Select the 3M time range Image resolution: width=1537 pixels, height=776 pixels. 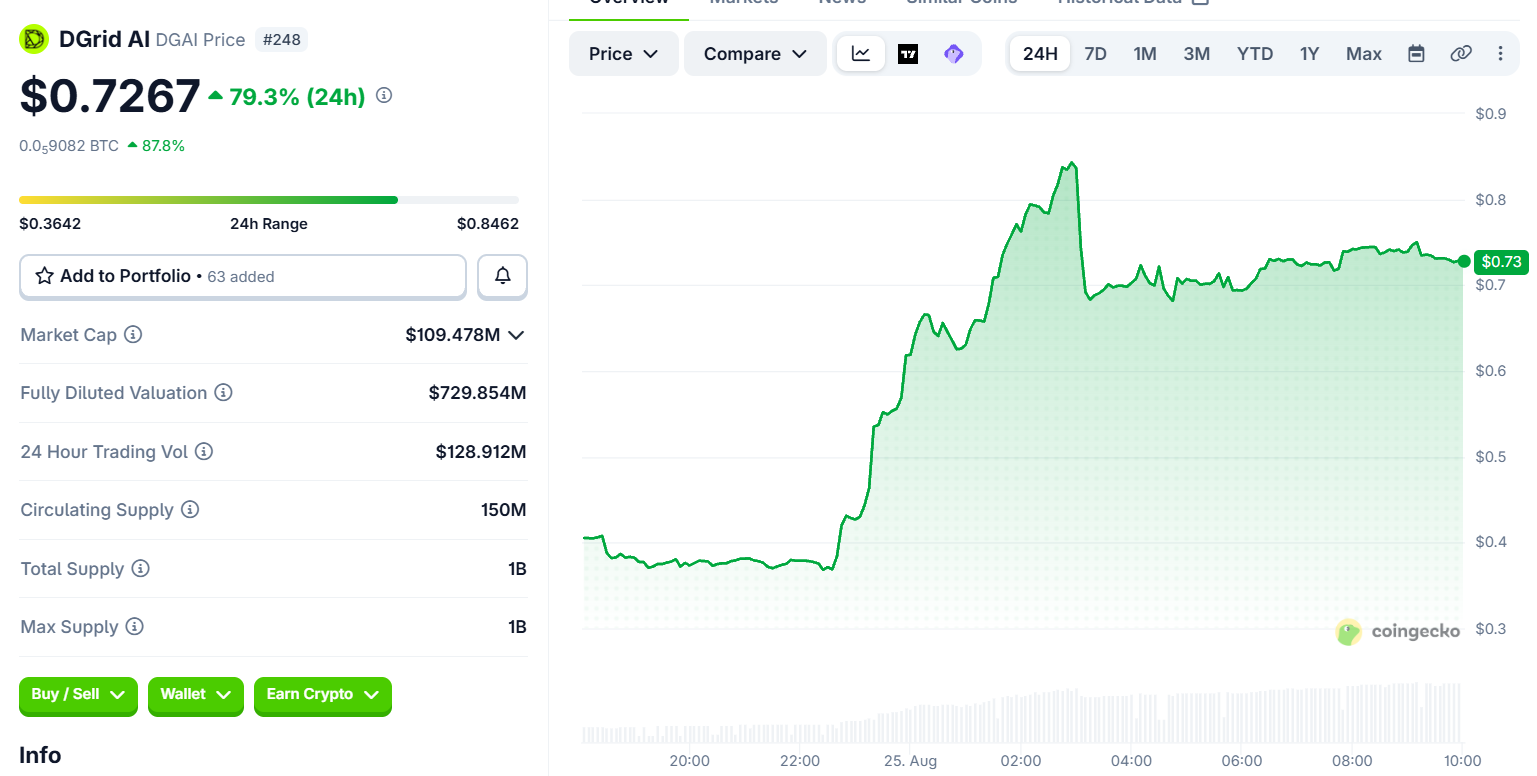click(1197, 54)
